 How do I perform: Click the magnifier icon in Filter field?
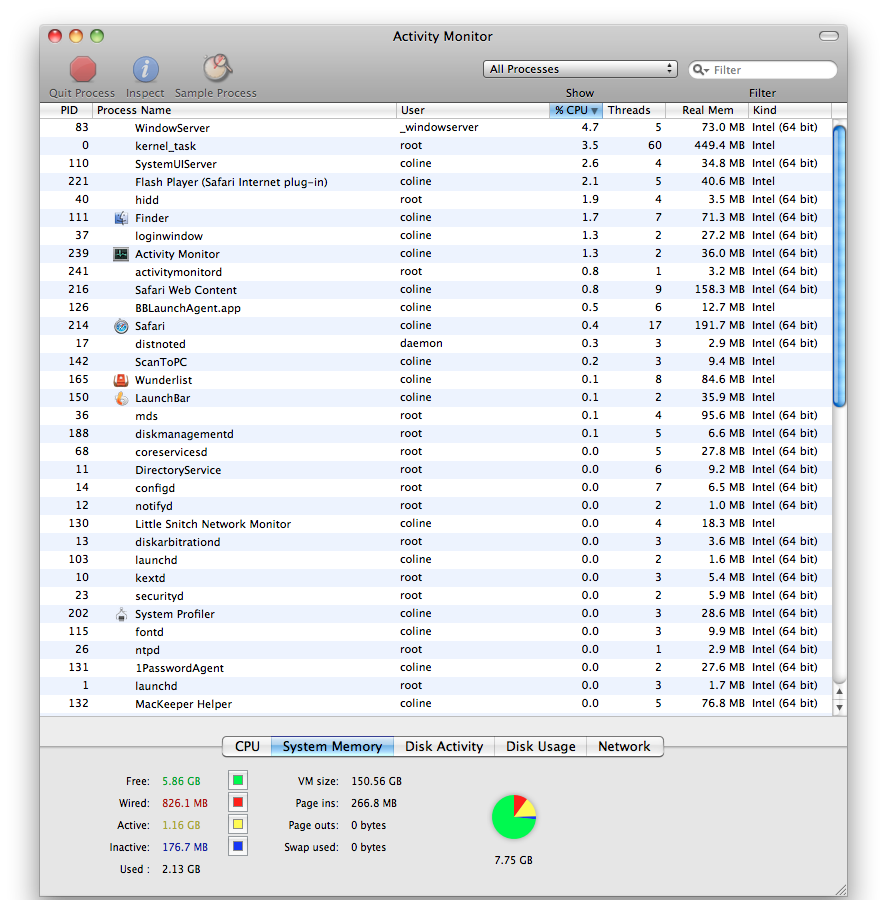coord(700,69)
